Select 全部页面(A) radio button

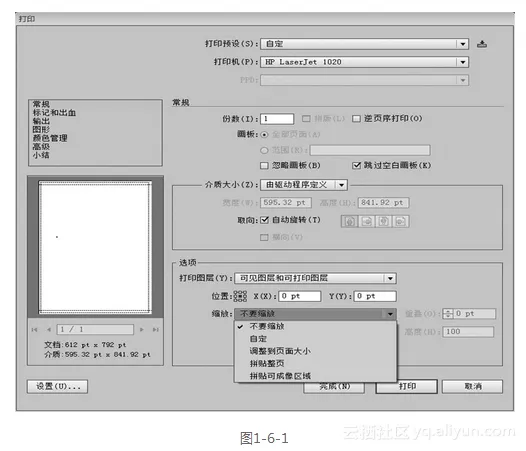(265, 135)
